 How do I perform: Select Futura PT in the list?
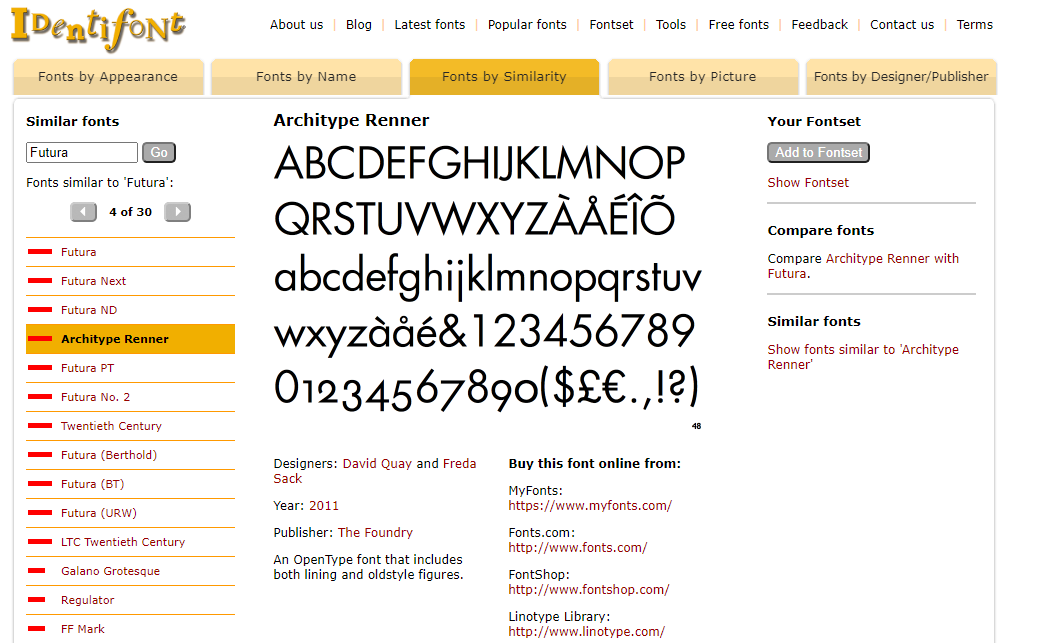point(87,368)
